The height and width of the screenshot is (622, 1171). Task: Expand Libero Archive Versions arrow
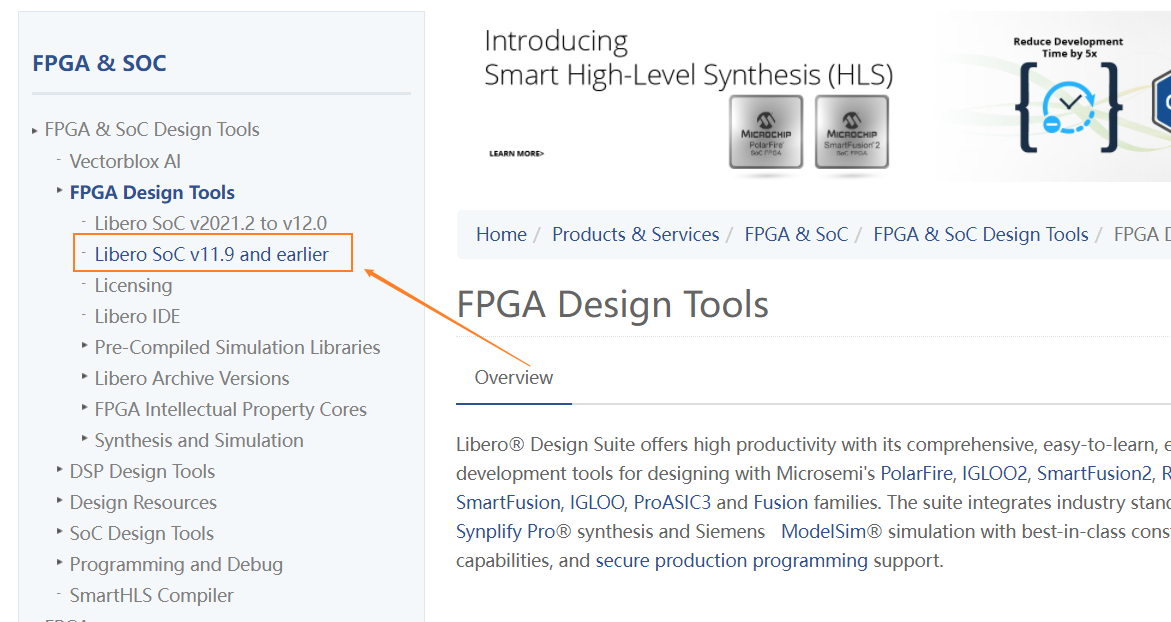click(84, 376)
